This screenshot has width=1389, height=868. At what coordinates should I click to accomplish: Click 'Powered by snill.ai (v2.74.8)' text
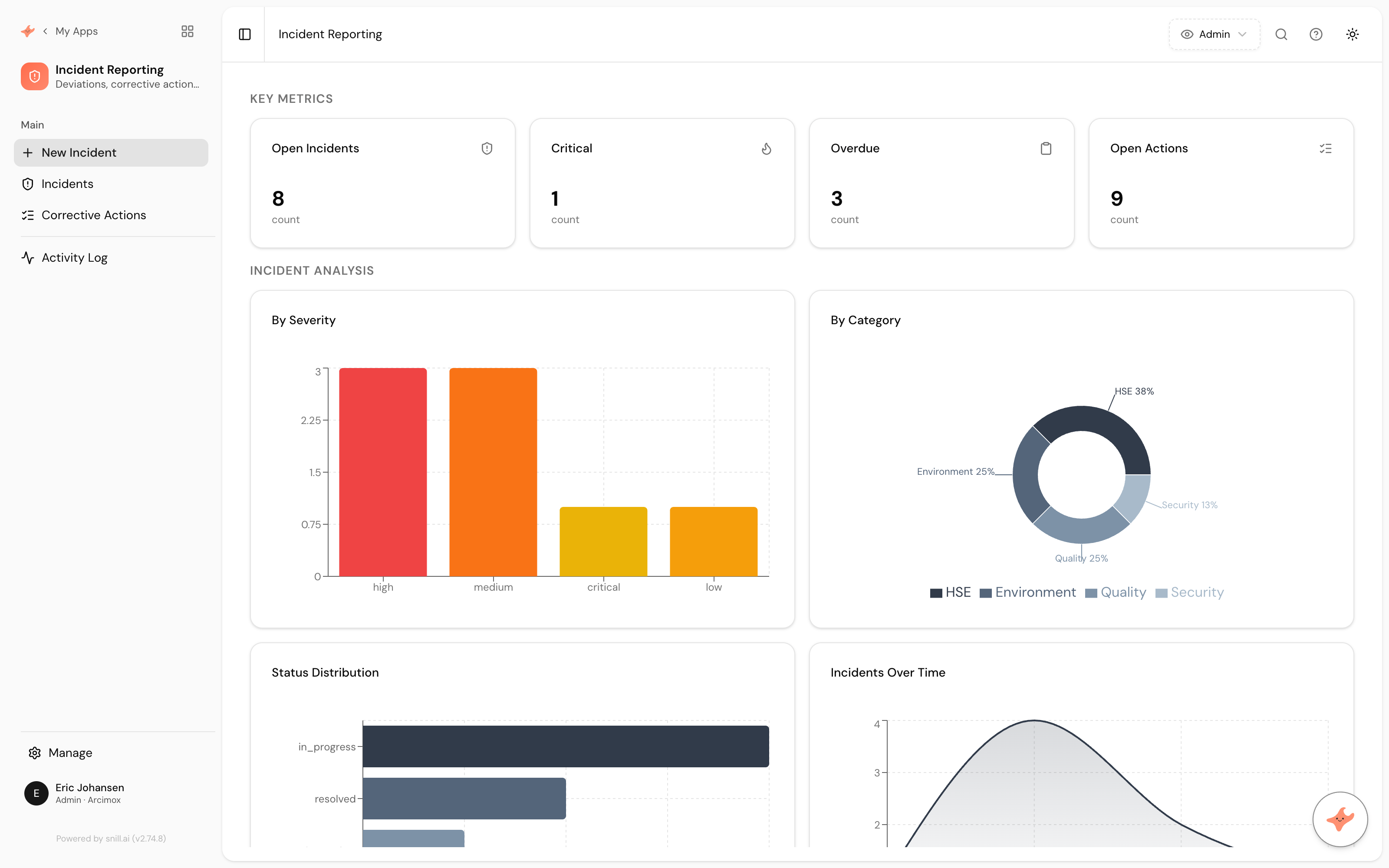point(111,838)
